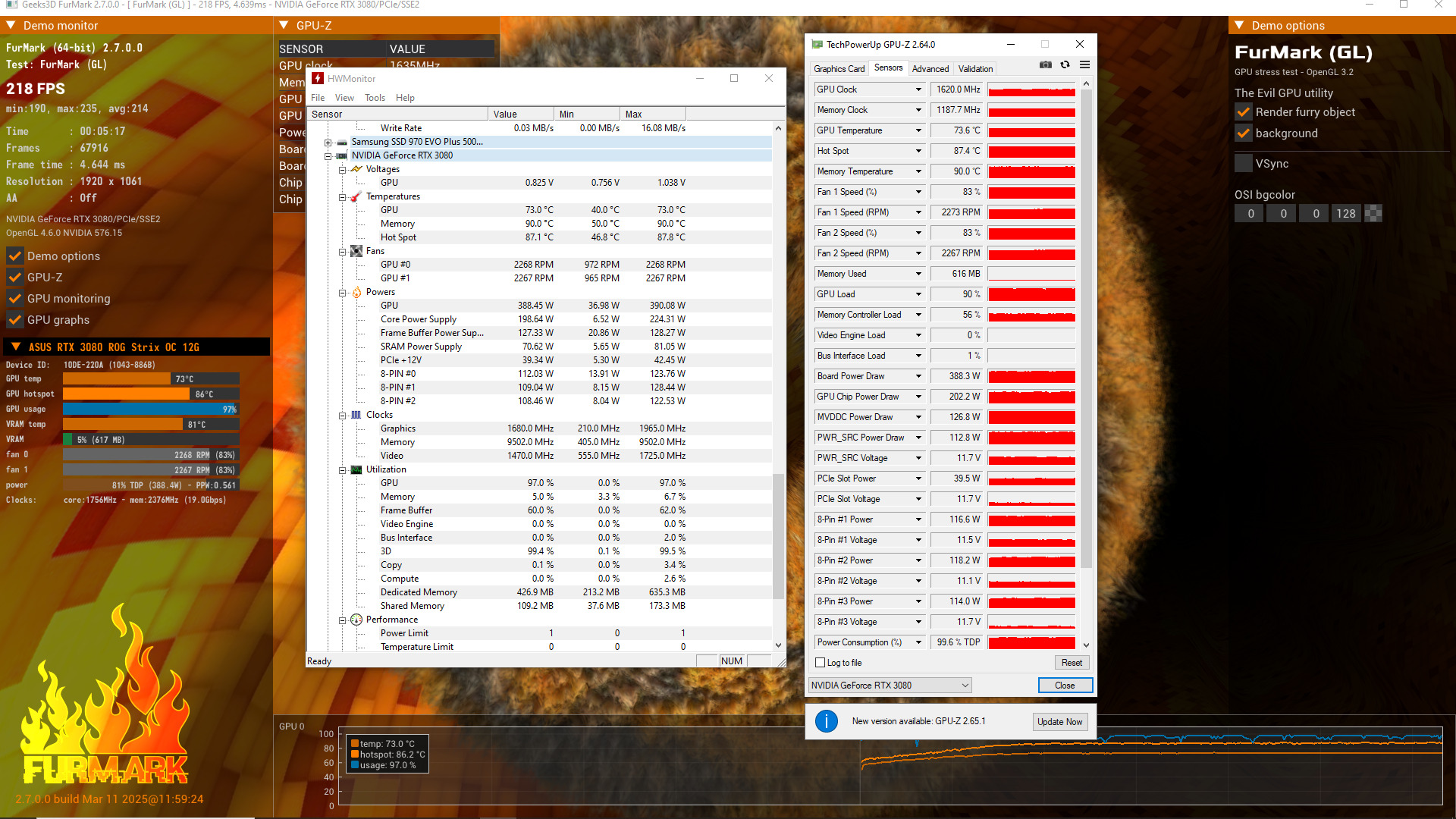Click the info icon in update notification

click(x=827, y=721)
